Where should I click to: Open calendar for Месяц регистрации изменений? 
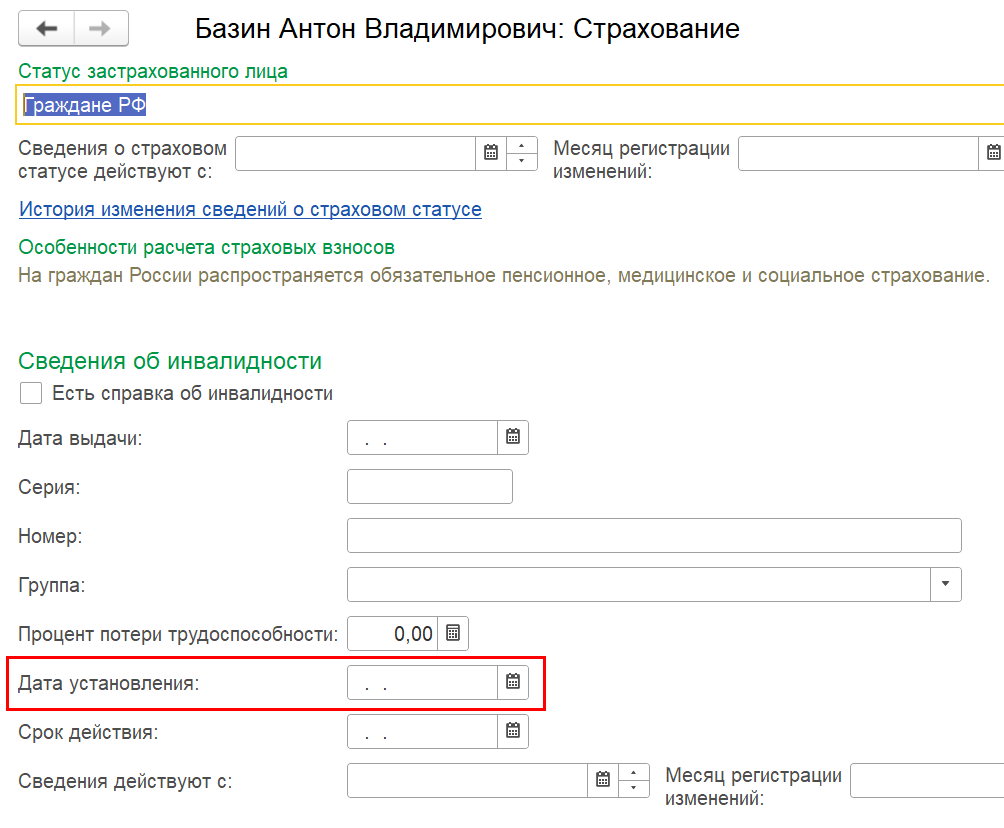(993, 153)
